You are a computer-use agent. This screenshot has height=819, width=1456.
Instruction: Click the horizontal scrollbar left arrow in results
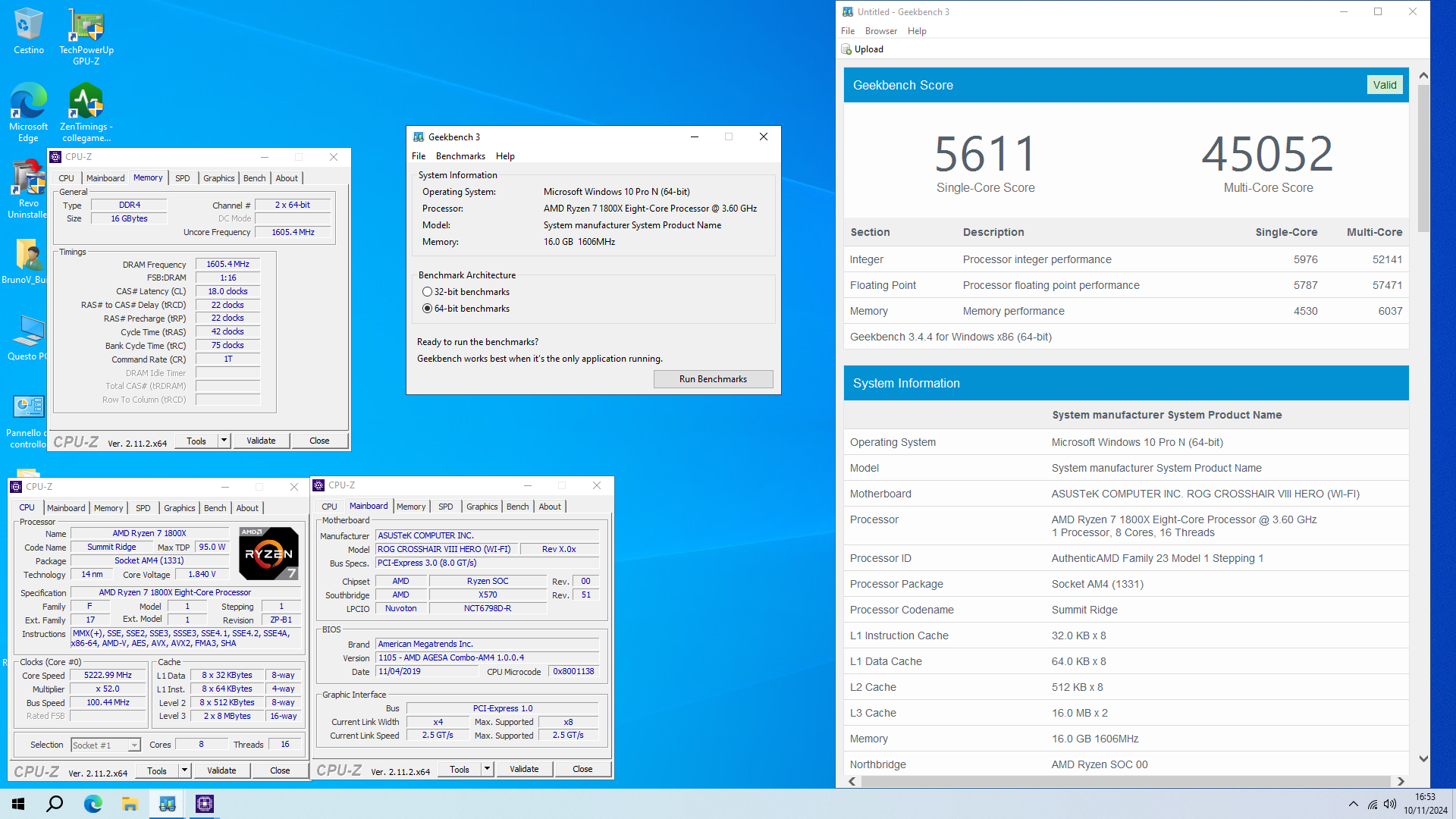pyautogui.click(x=852, y=781)
